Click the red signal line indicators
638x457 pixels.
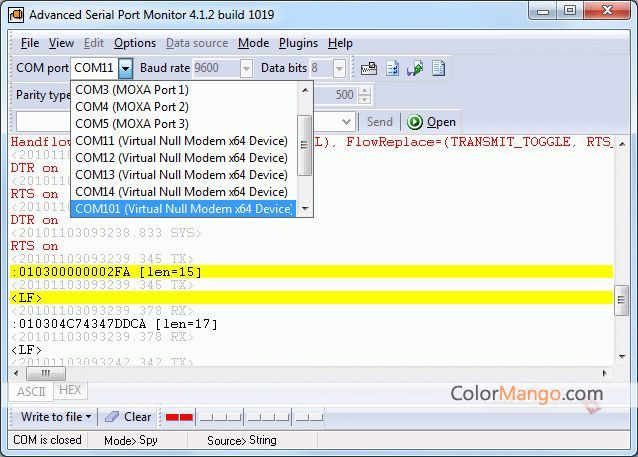point(179,417)
